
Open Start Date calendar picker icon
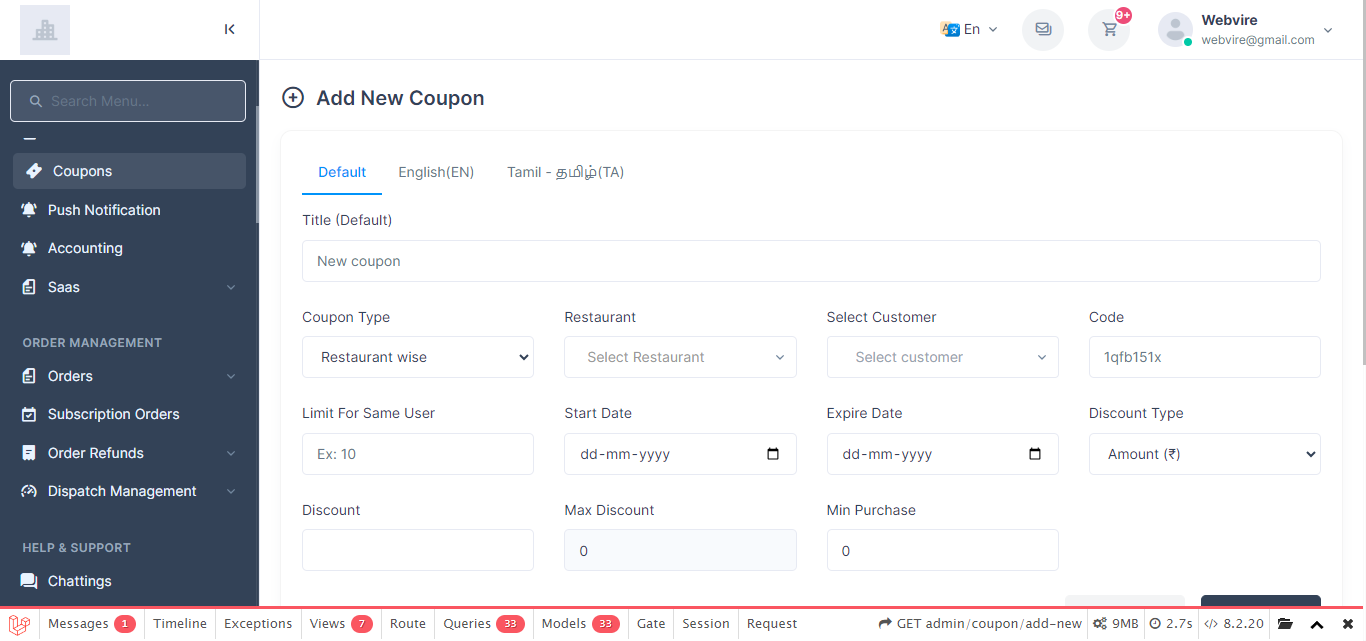(773, 454)
